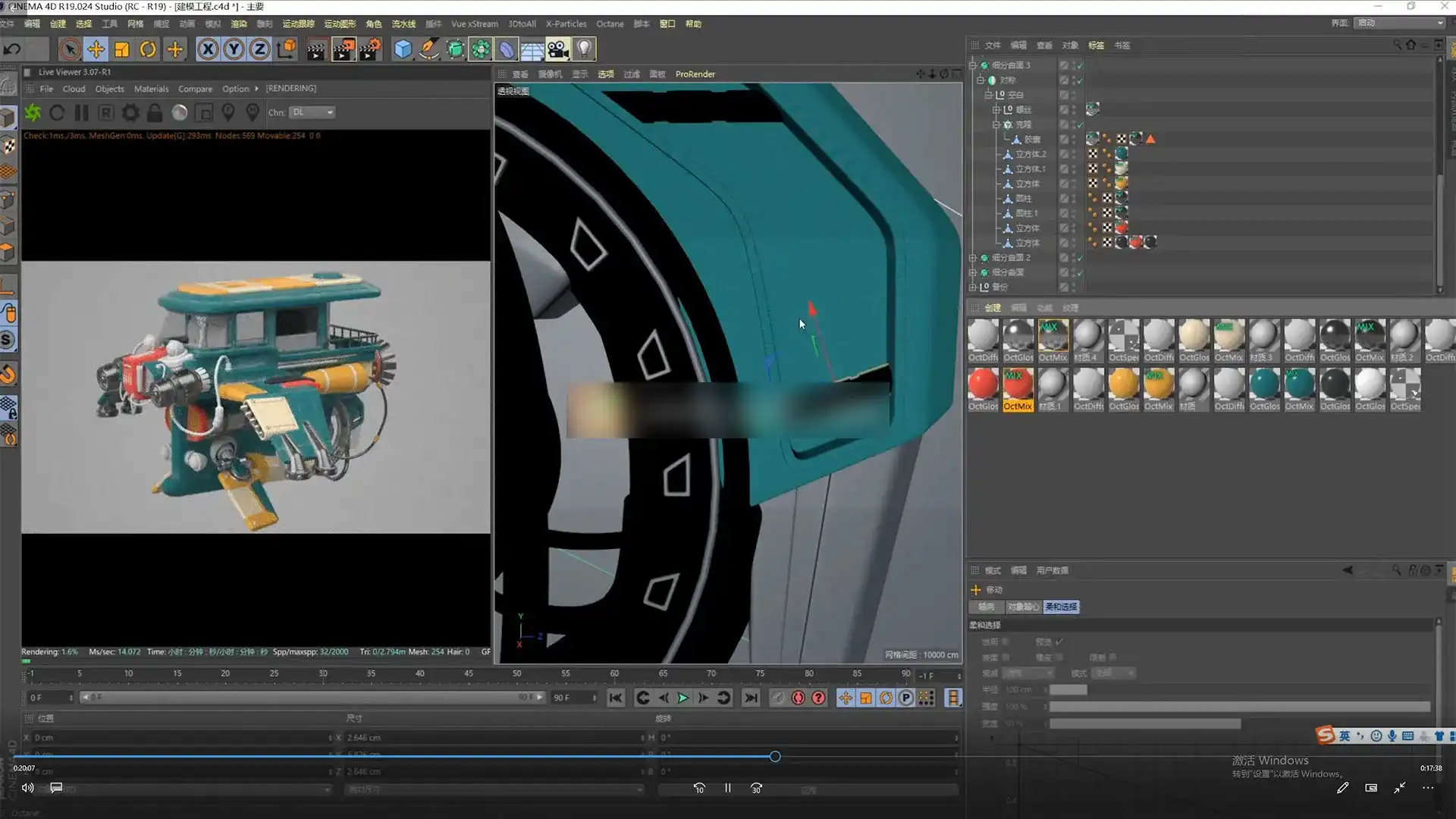Select the red OctGlos material swatch
Screen dimensions: 1456x819
click(983, 384)
